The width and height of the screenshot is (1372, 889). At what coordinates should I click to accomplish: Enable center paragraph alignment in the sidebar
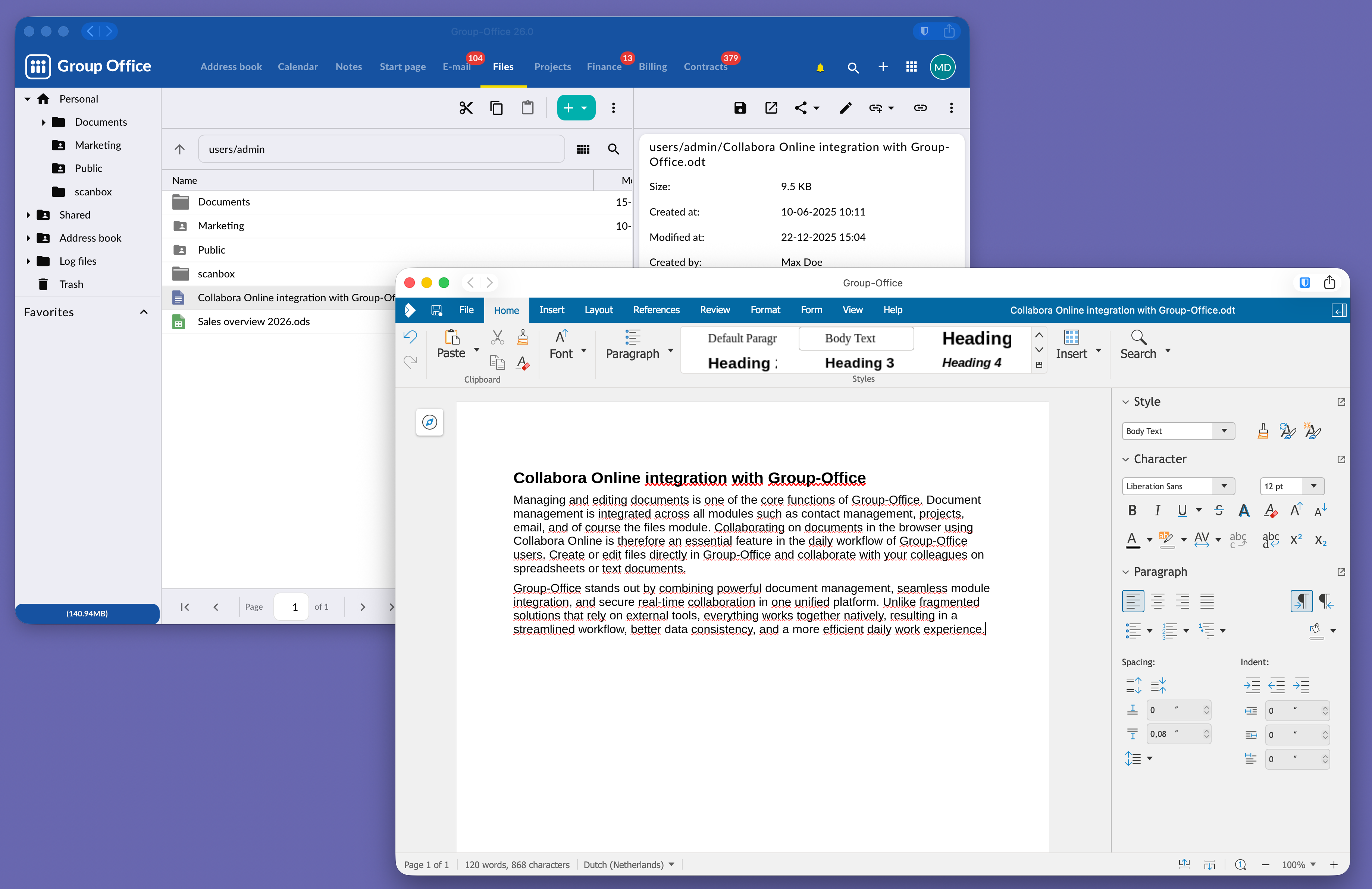point(1158,601)
